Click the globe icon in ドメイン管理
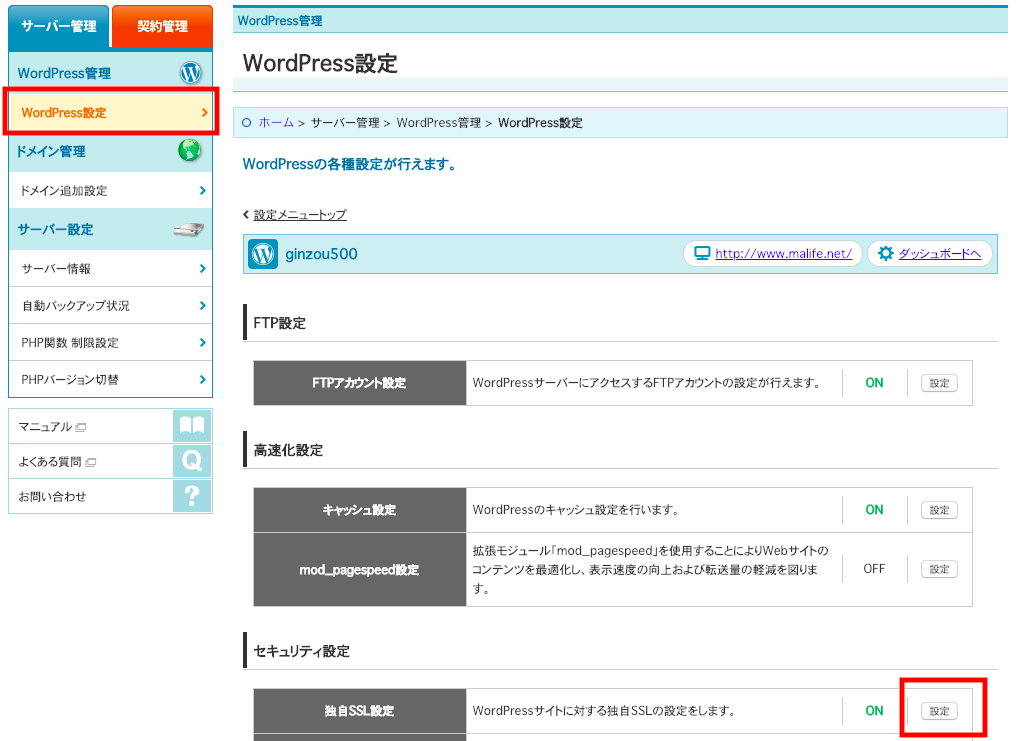This screenshot has height=741, width=1022. pos(190,151)
